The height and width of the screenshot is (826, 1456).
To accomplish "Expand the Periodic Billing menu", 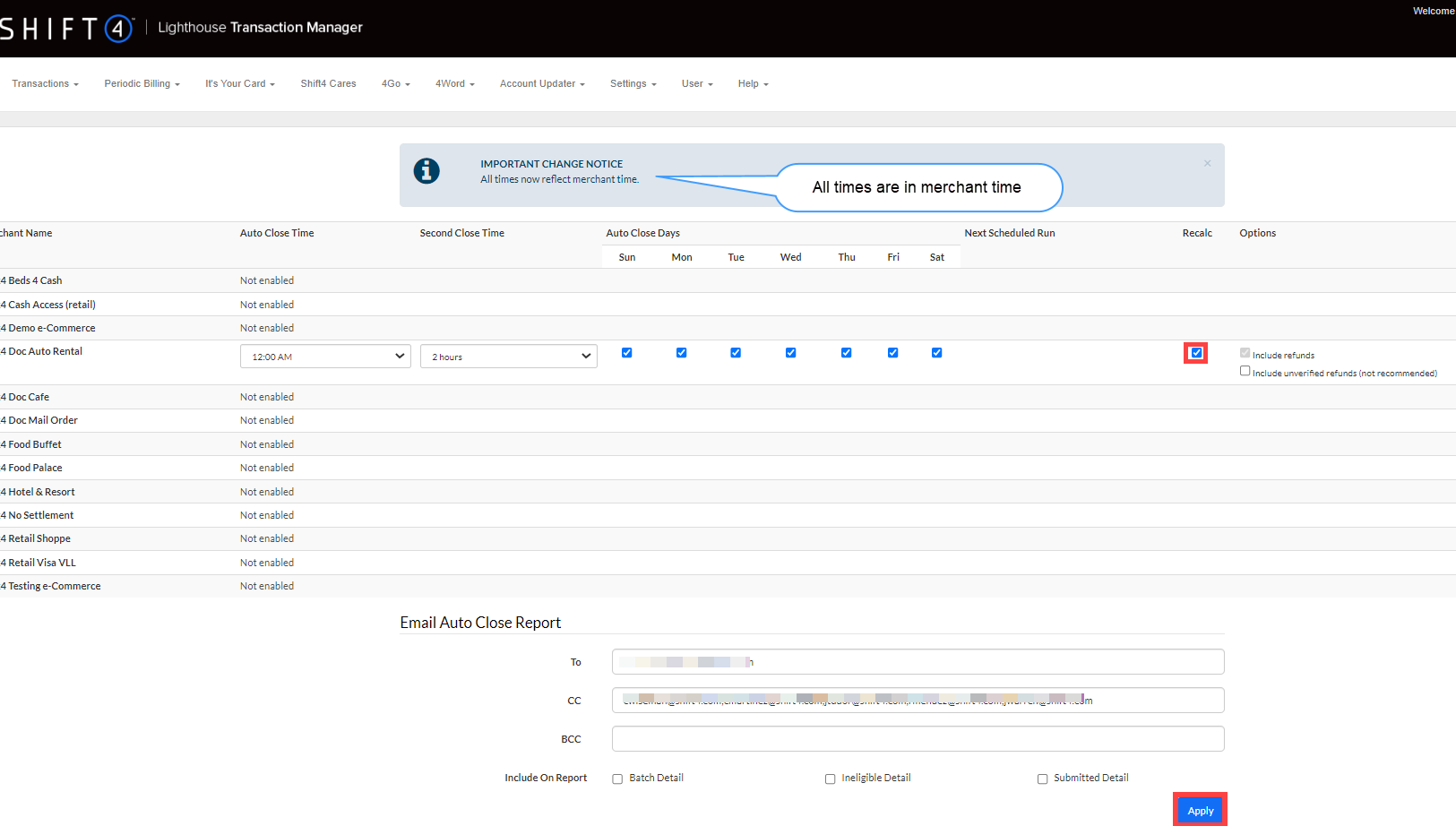I will tap(142, 84).
